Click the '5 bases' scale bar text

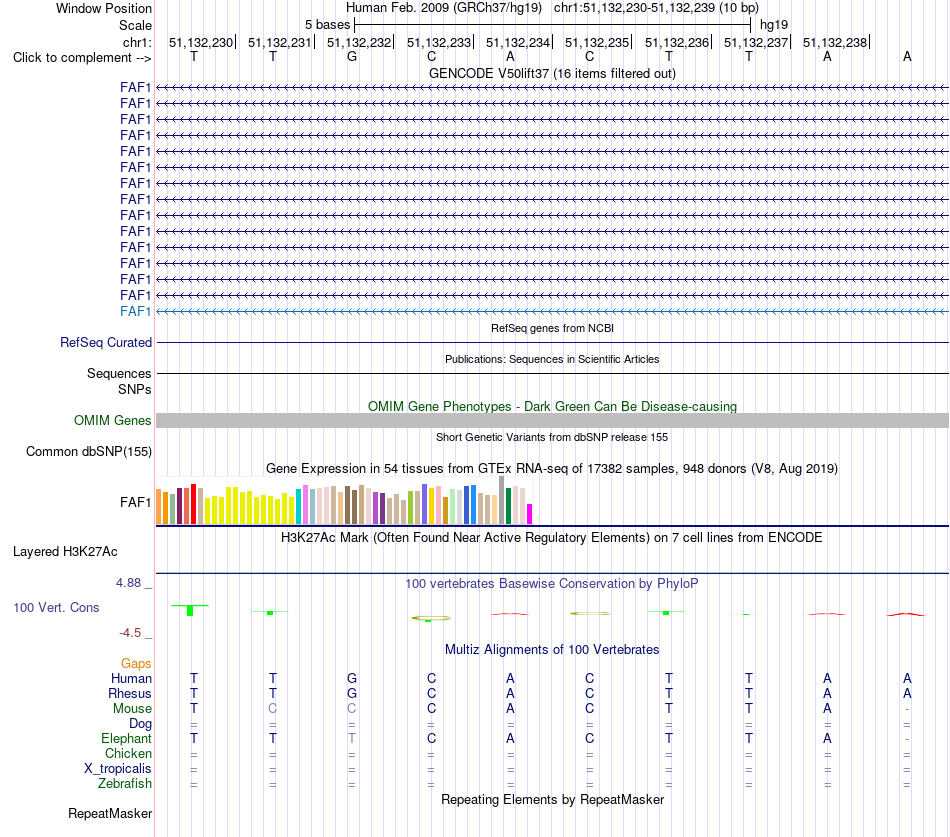(327, 25)
